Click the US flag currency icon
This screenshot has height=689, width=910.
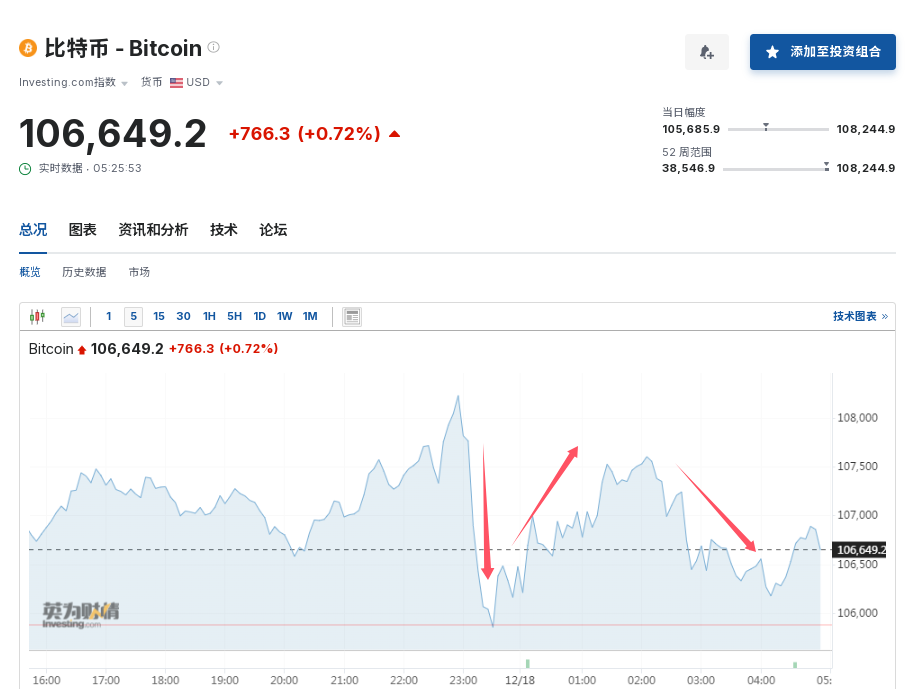pyautogui.click(x=176, y=83)
